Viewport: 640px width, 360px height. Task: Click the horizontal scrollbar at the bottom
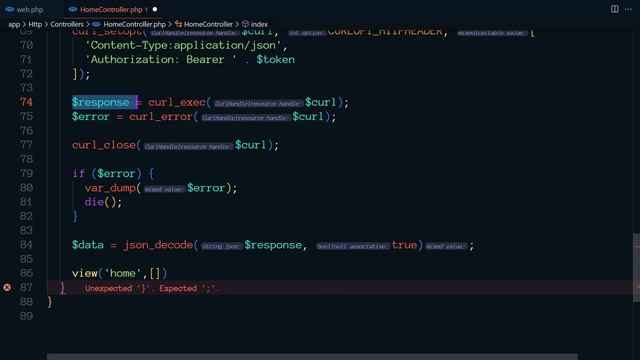point(312,357)
